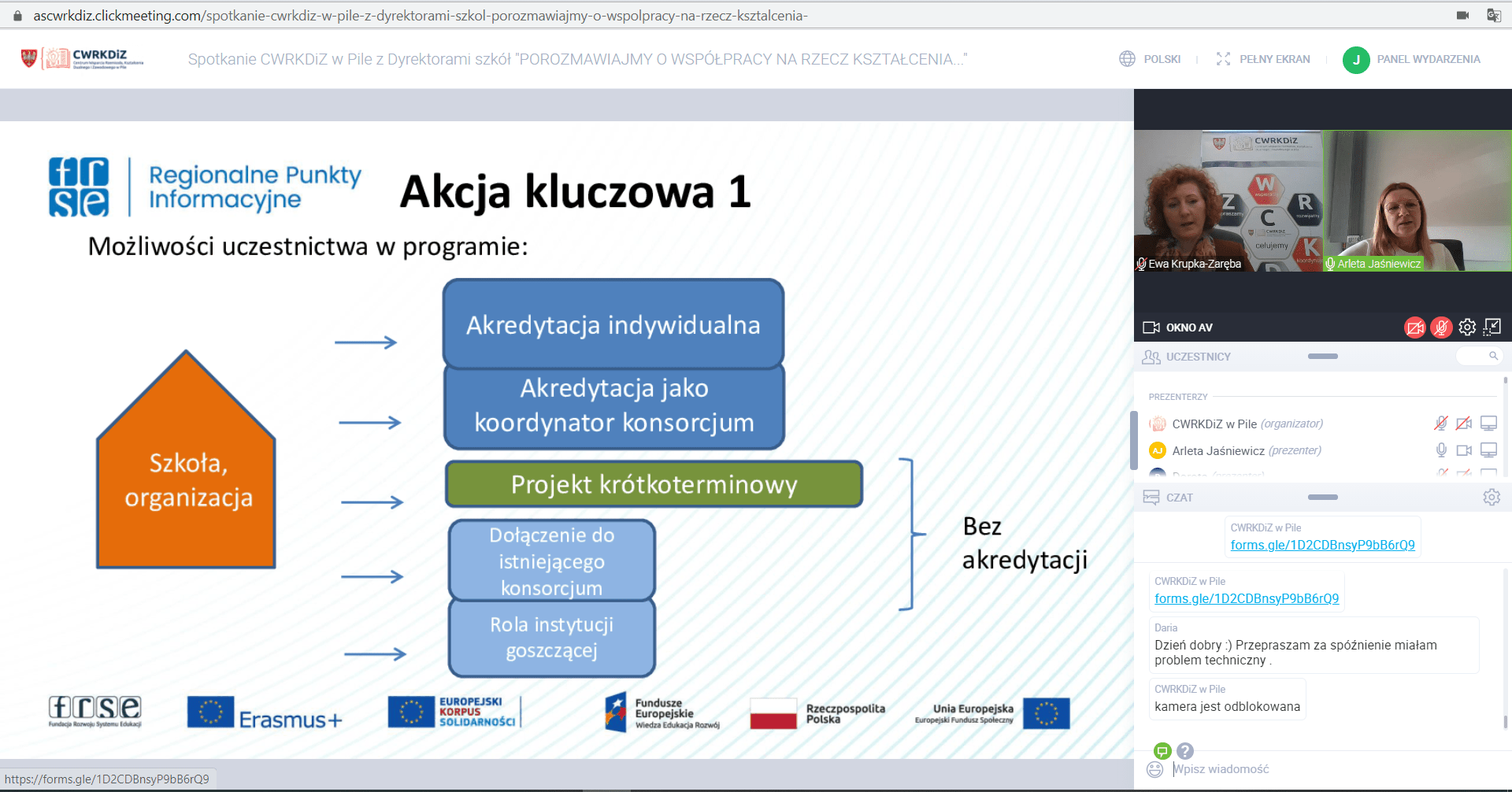Switch to question mode with question mark icon
The image size is (1512, 792).
[x=1185, y=751]
